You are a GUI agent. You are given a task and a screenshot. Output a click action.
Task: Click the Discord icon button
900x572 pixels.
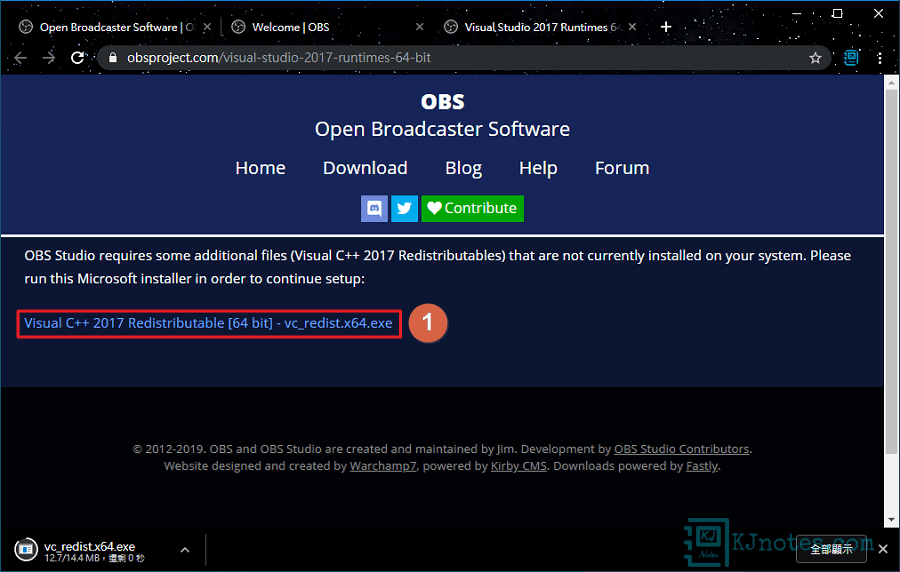tap(374, 208)
